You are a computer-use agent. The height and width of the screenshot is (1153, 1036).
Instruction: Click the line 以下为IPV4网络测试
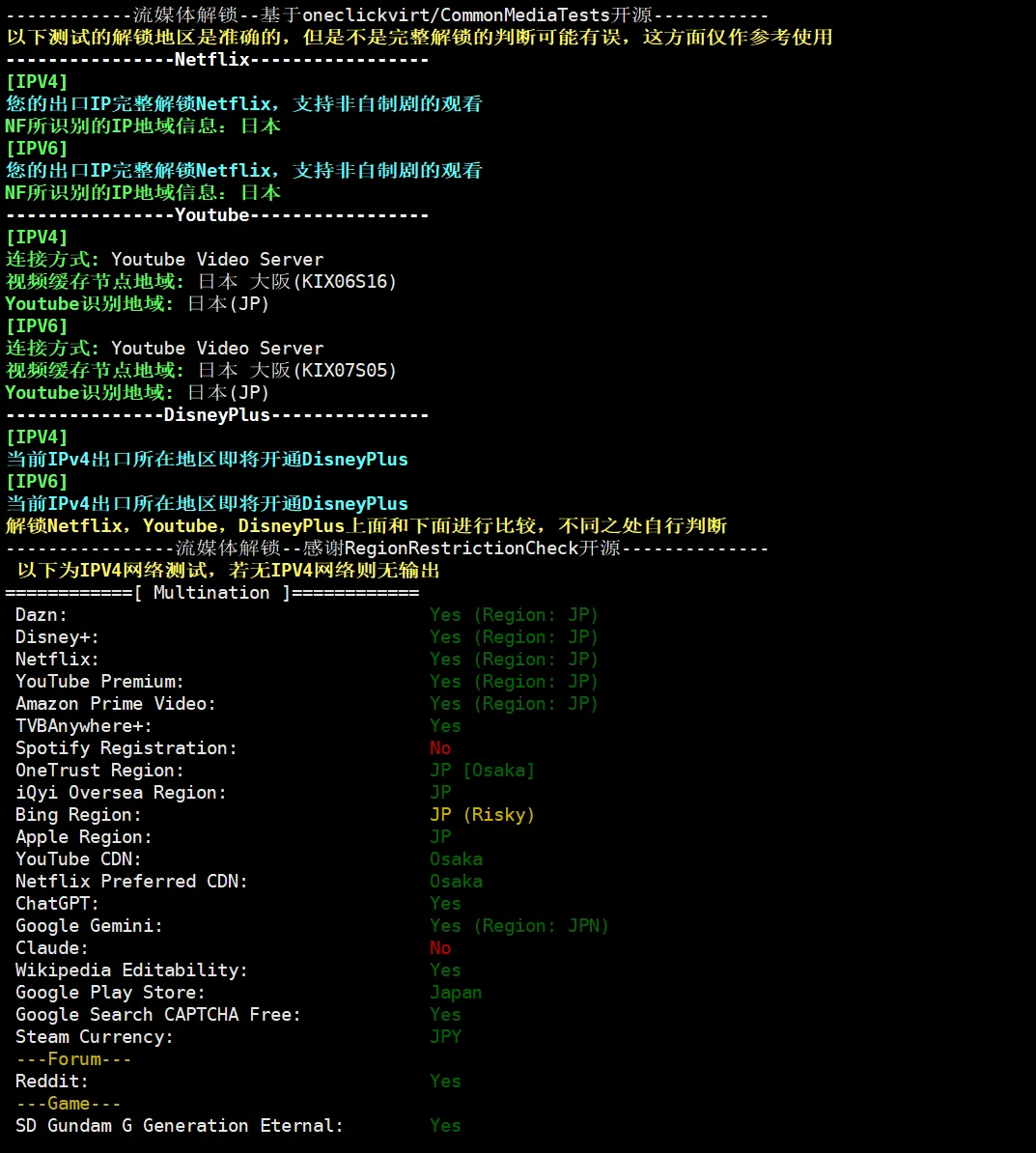click(228, 571)
